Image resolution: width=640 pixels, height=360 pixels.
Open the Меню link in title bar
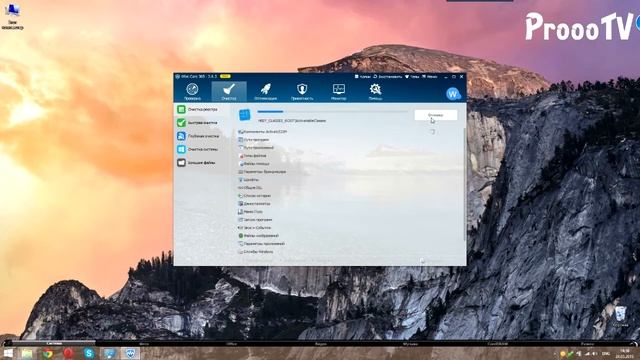pos(430,76)
